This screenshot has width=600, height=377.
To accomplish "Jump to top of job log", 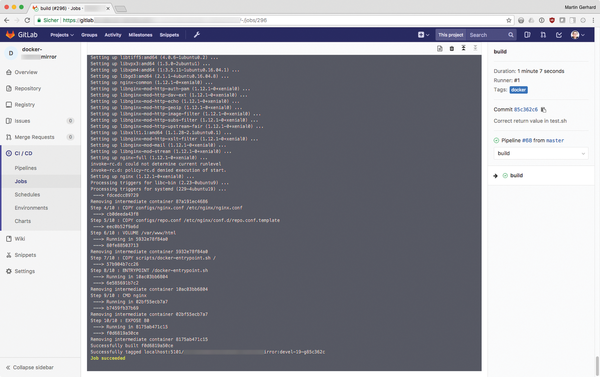I will click(x=463, y=48).
